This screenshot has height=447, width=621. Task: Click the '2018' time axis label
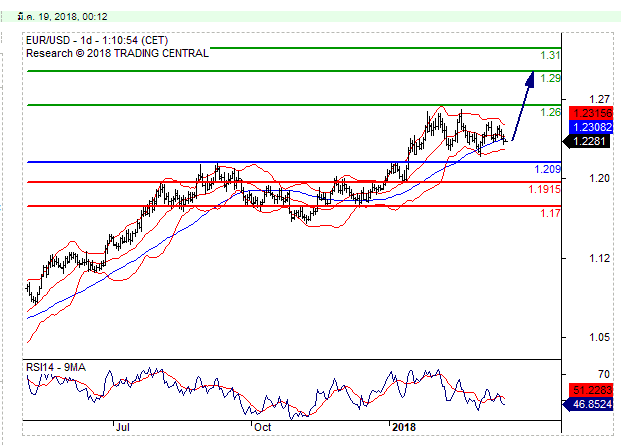click(x=404, y=427)
